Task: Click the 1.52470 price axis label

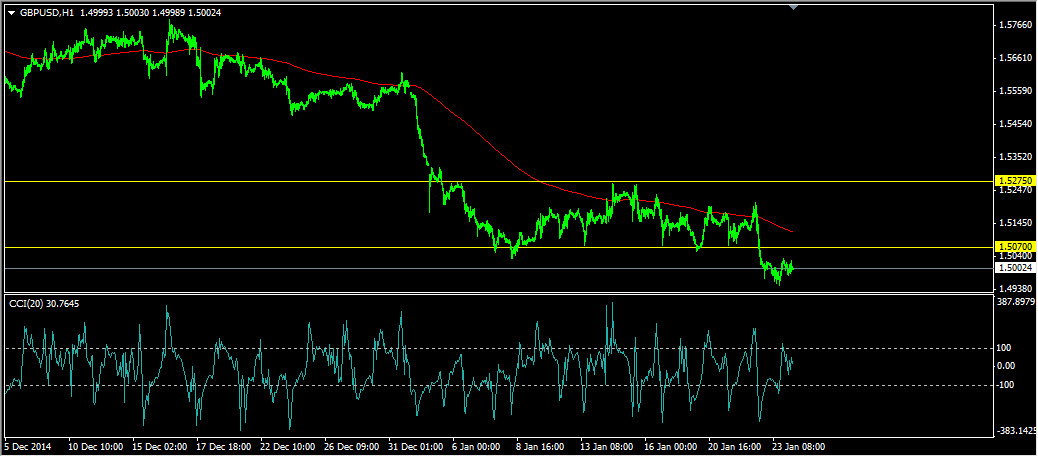Action: tap(1017, 191)
